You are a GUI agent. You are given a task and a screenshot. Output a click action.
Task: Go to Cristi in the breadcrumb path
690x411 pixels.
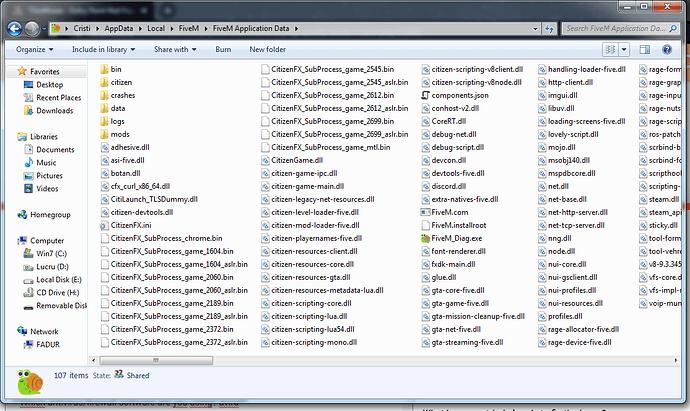pyautogui.click(x=82, y=29)
